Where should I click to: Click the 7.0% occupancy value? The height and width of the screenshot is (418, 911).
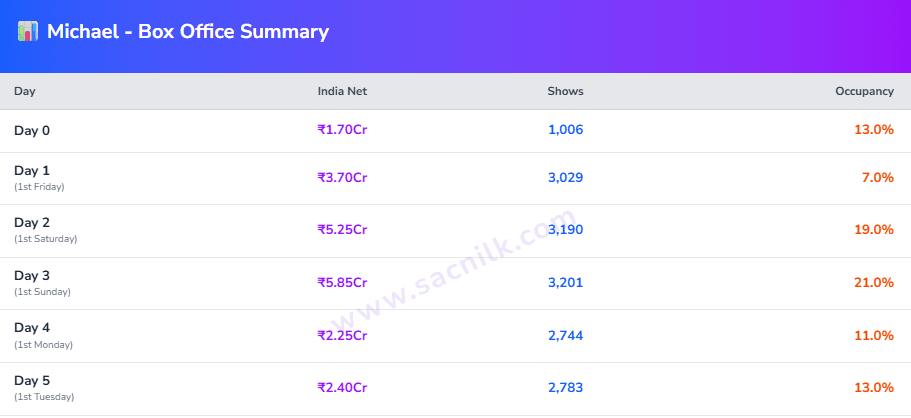(877, 177)
